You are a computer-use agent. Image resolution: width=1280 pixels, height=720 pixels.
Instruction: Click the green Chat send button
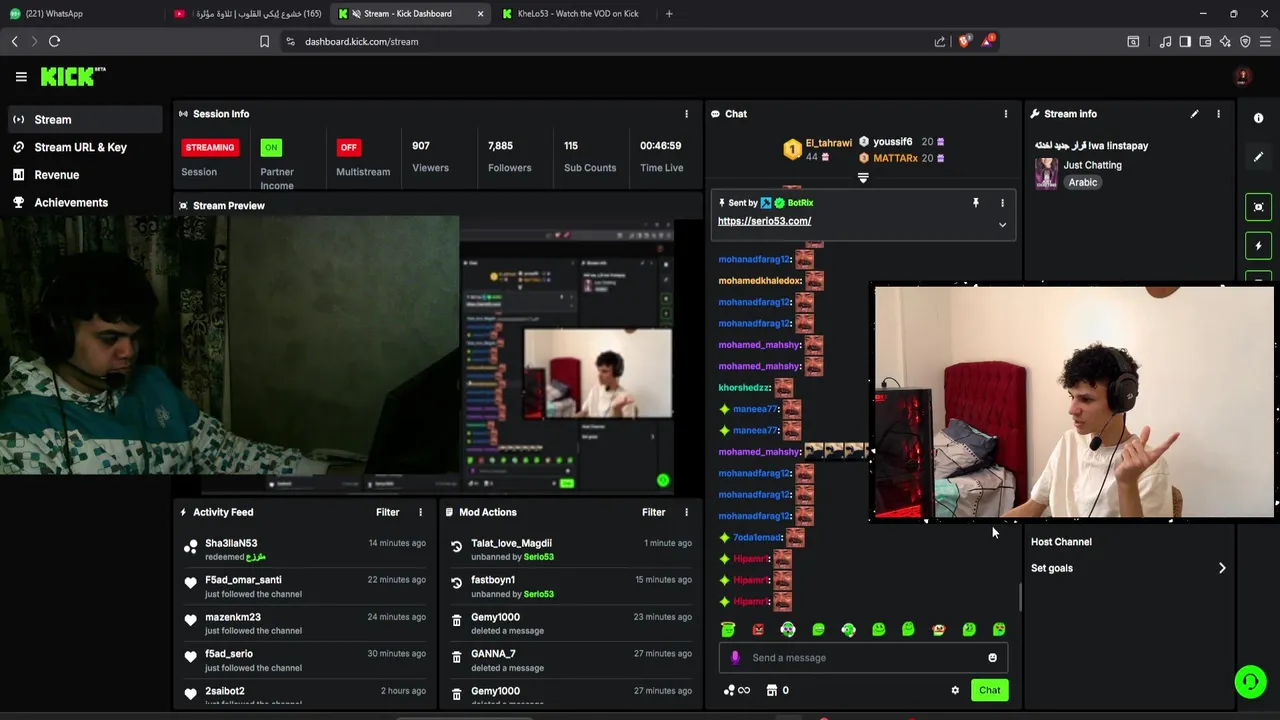[x=989, y=690]
